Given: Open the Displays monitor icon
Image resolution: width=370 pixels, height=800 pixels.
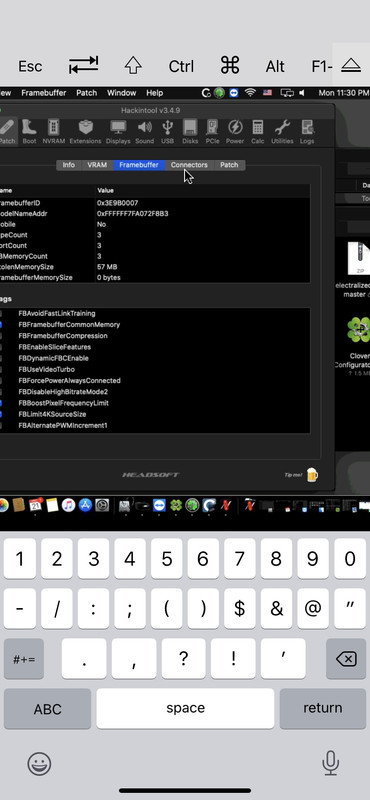Looking at the screenshot, I should click(x=118, y=132).
